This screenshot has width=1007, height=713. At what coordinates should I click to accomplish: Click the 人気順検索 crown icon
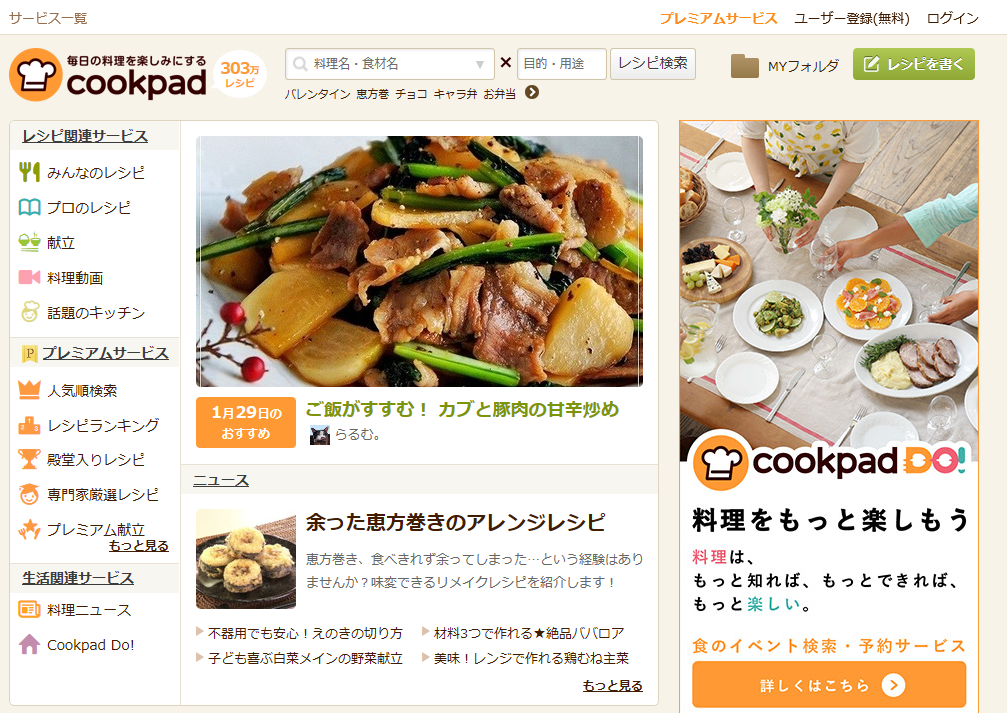[29, 390]
